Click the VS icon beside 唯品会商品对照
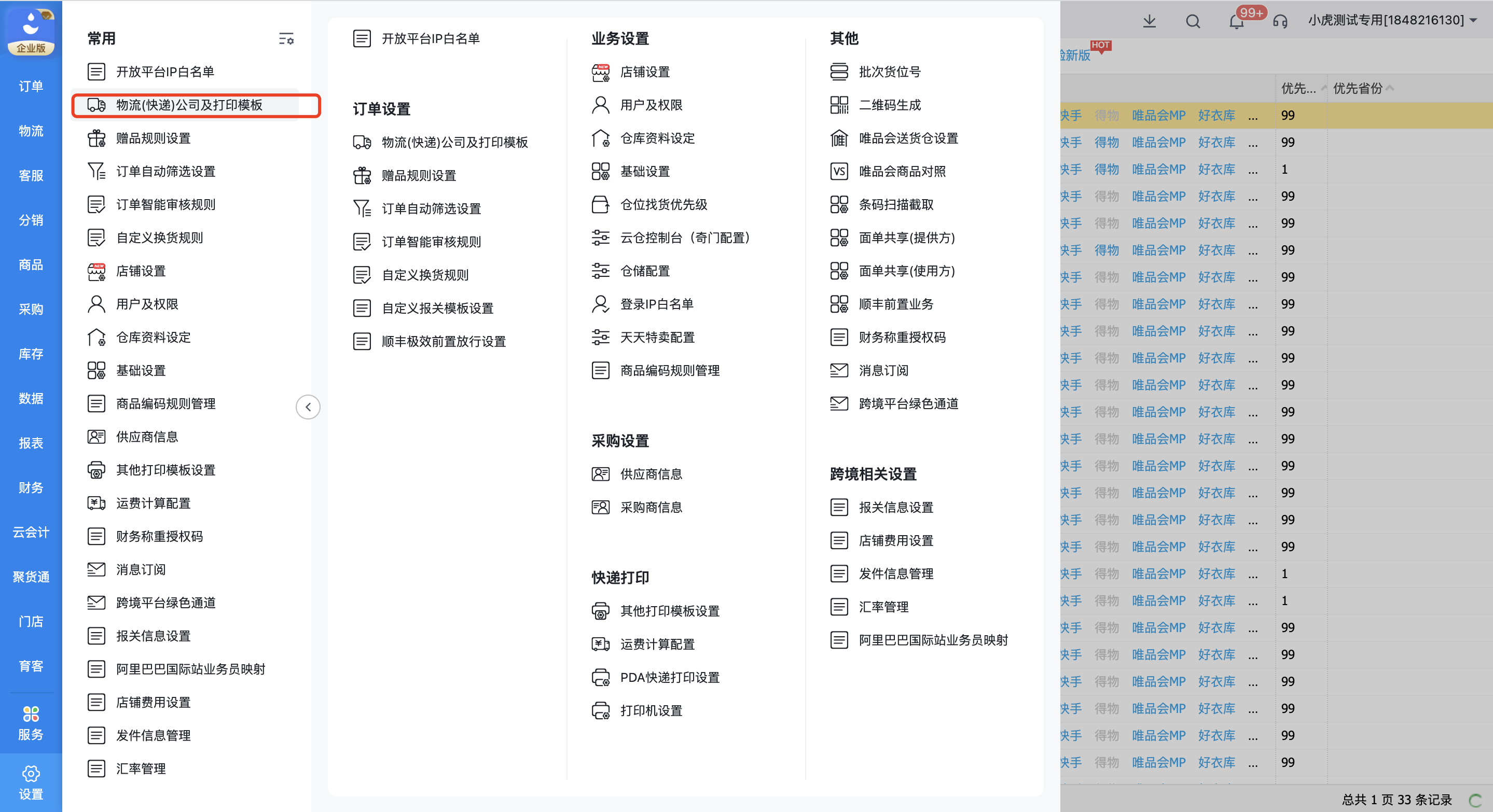1493x812 pixels. point(839,172)
